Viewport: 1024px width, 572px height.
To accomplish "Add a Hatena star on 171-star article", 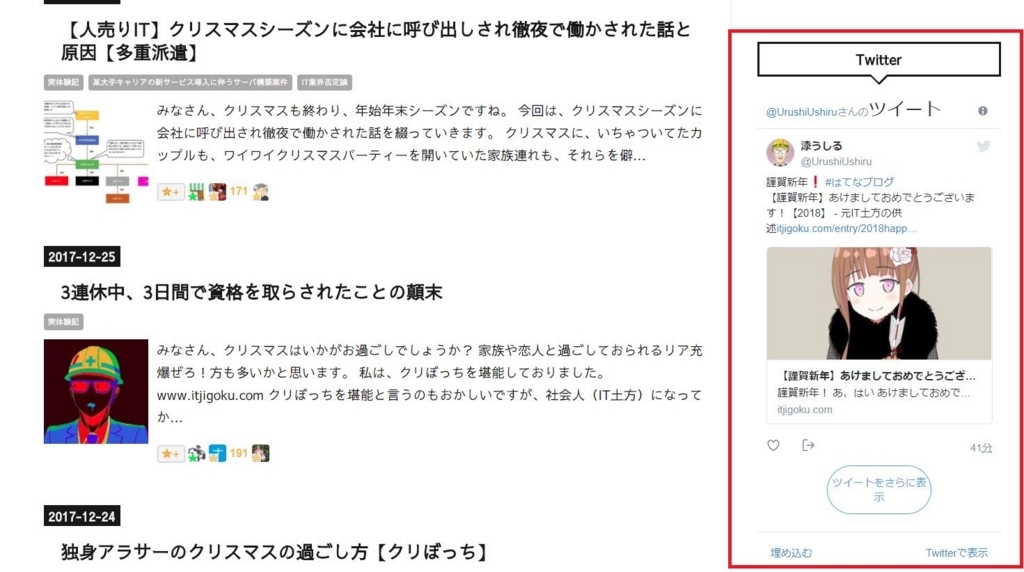I will click(171, 192).
